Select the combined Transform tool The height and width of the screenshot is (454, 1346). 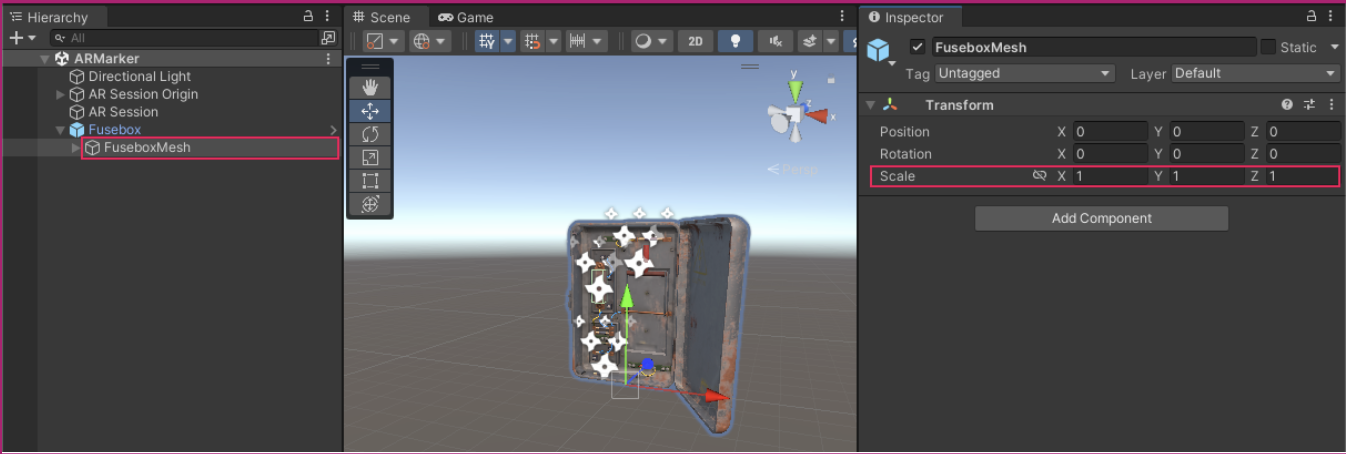click(x=369, y=204)
